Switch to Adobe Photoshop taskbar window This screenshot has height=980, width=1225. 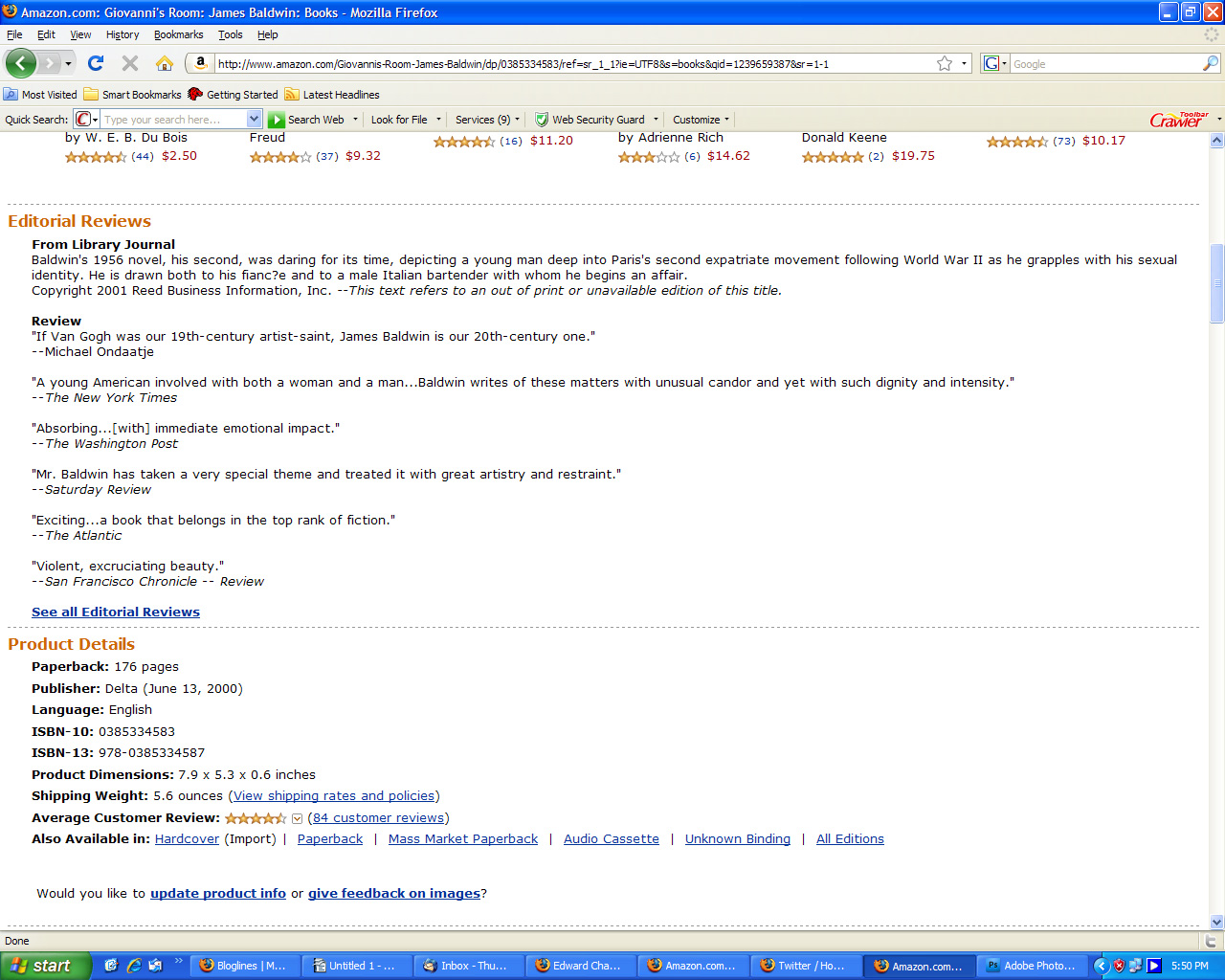coord(1033,966)
